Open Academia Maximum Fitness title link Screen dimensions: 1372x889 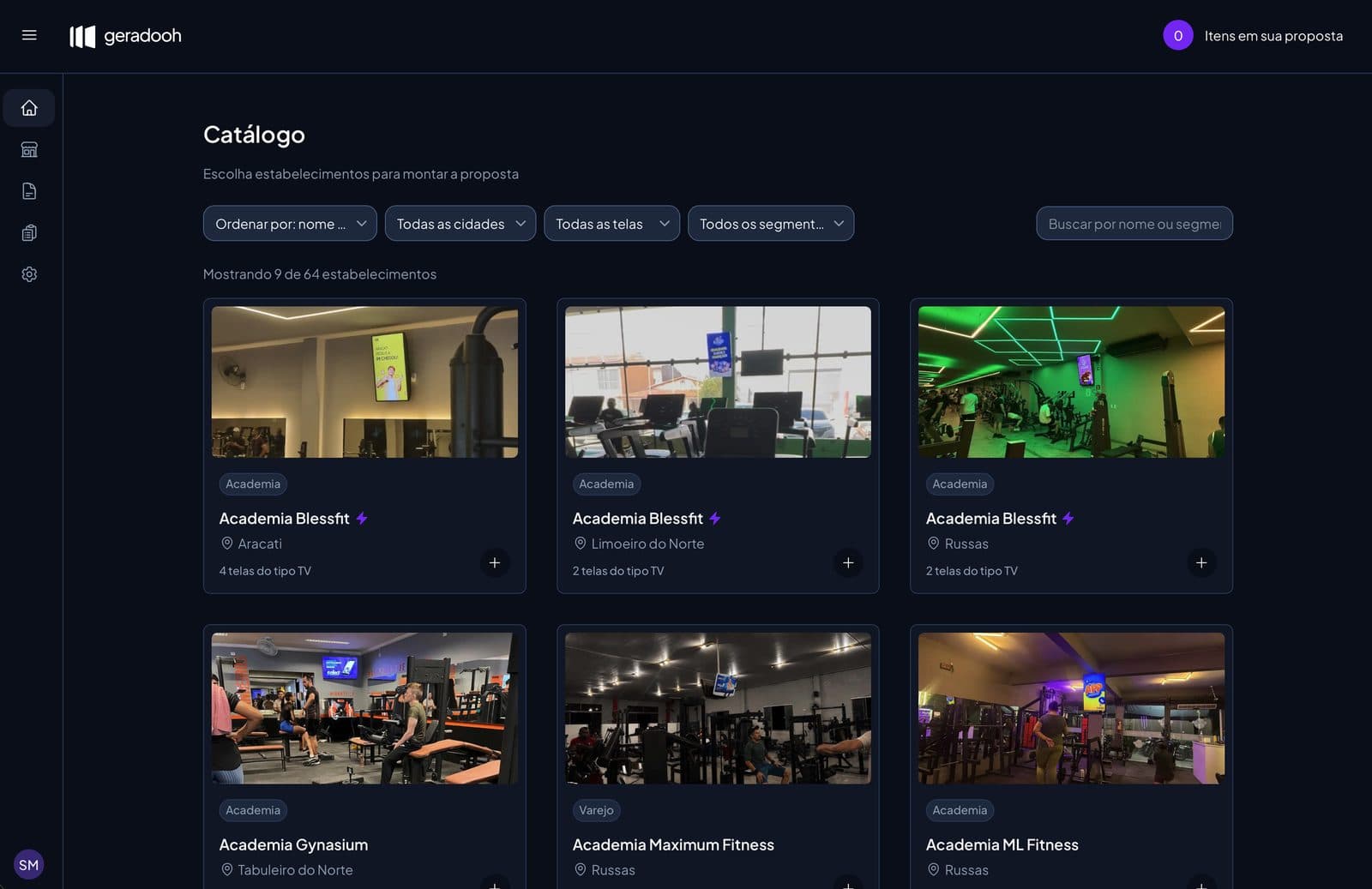tap(673, 844)
